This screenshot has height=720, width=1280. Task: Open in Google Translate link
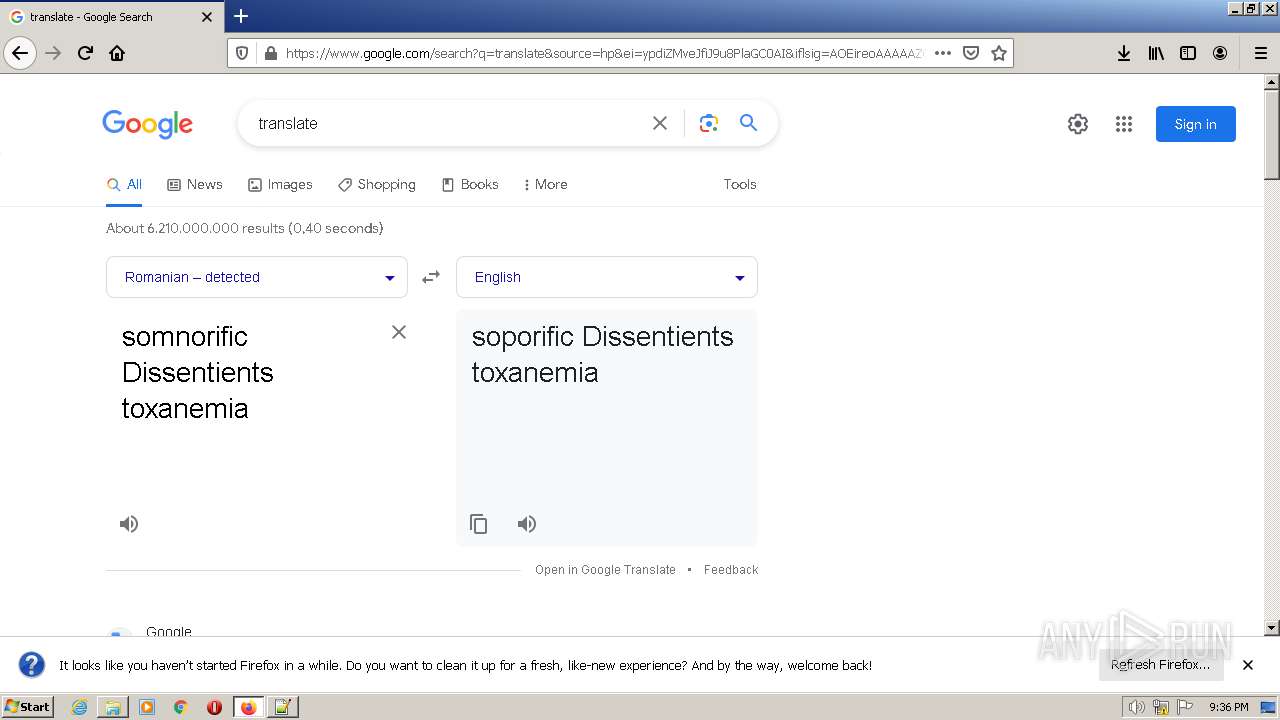605,570
